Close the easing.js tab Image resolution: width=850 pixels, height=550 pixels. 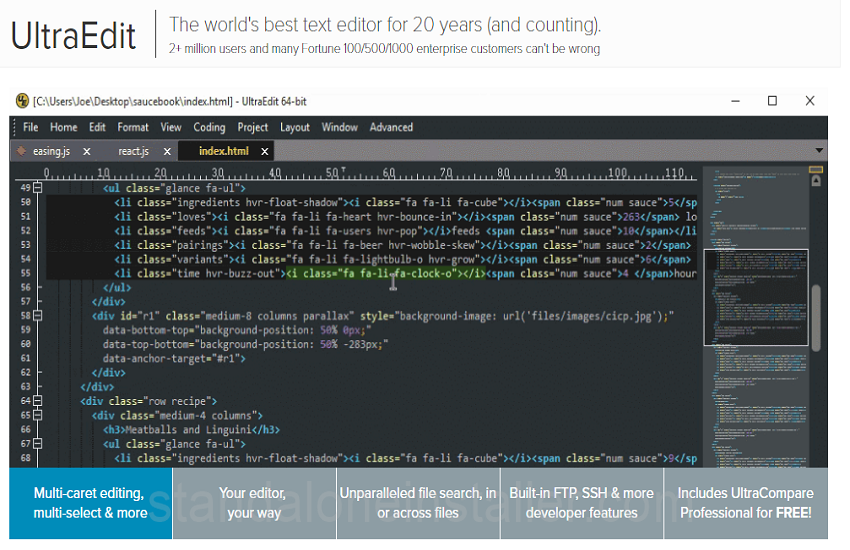coord(87,152)
